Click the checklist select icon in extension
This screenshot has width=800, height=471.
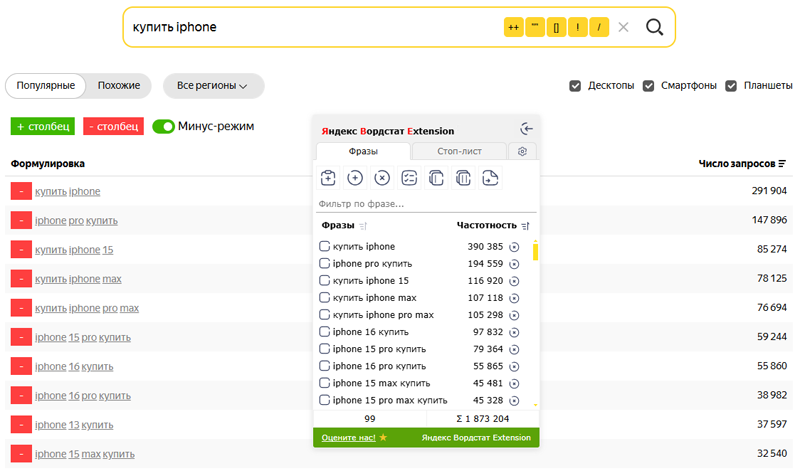pos(409,178)
